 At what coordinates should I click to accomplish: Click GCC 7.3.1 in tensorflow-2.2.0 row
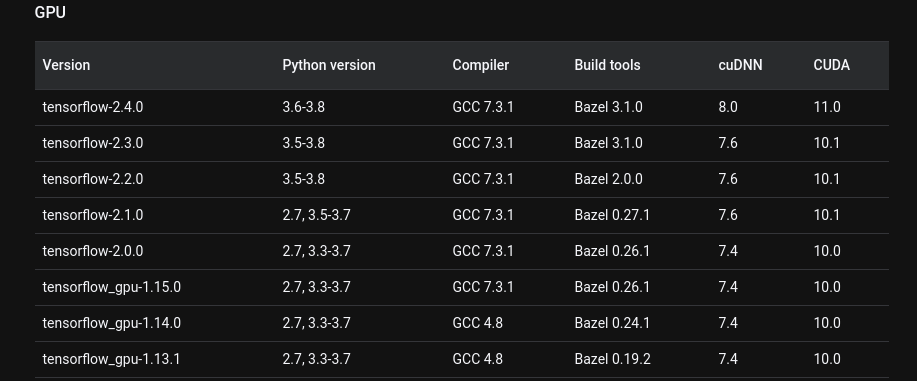pos(483,179)
